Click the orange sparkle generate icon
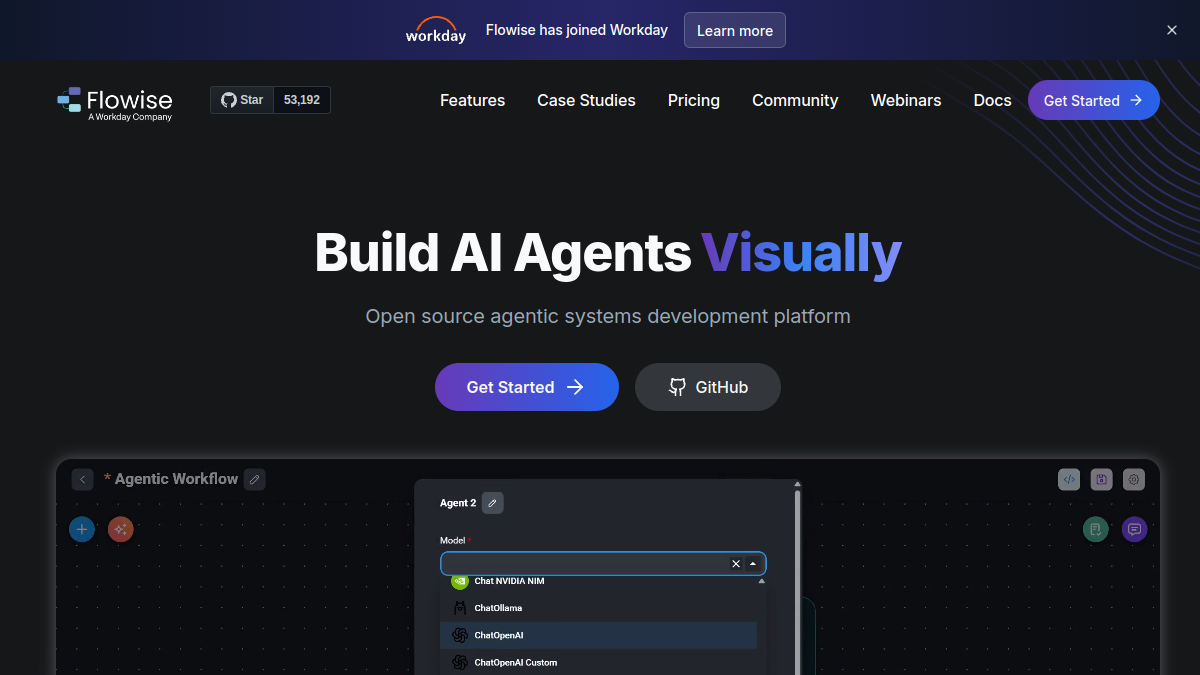Viewport: 1200px width, 675px height. (x=121, y=529)
